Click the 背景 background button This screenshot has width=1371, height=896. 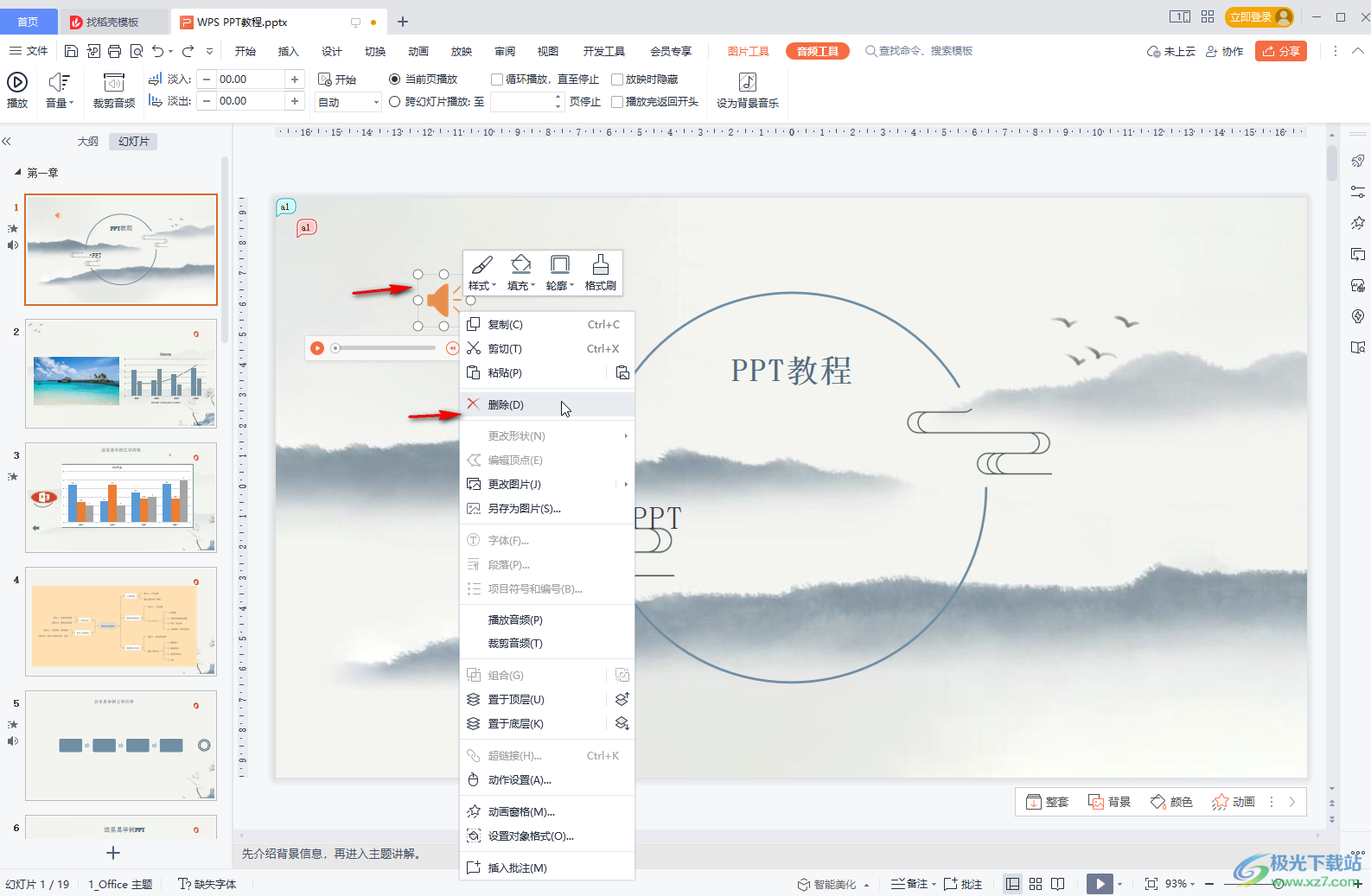1109,802
